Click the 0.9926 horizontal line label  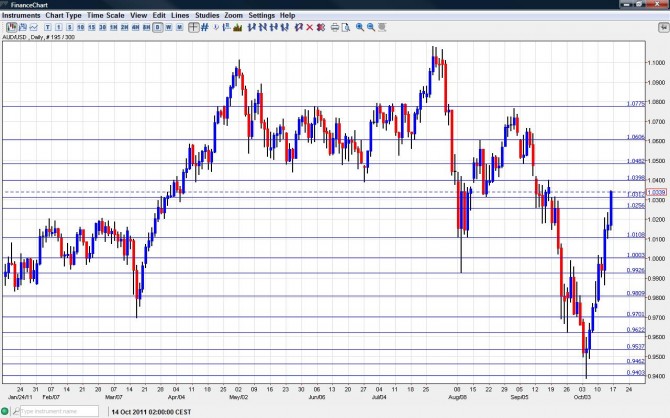tap(636, 270)
